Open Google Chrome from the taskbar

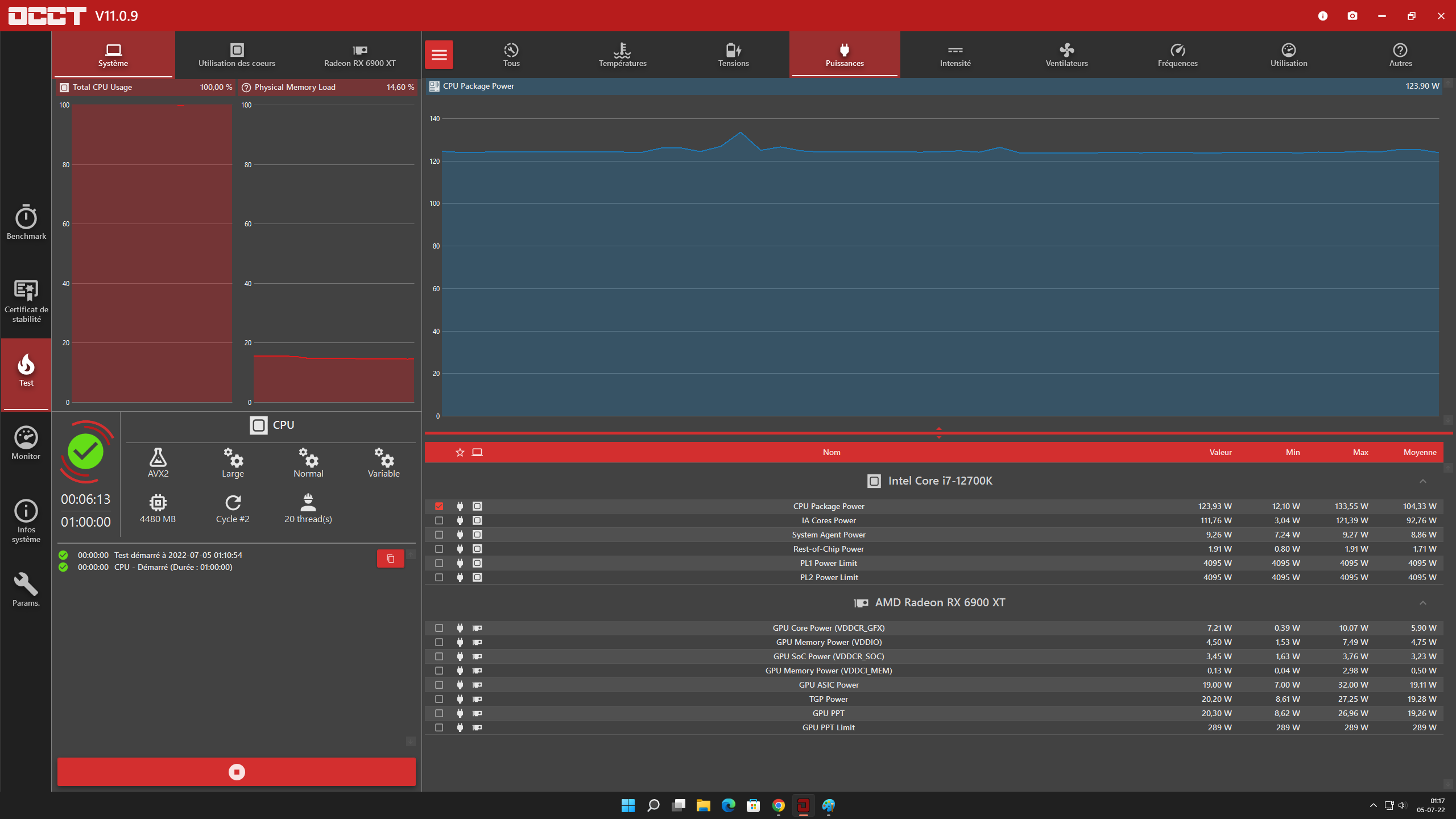(x=778, y=805)
